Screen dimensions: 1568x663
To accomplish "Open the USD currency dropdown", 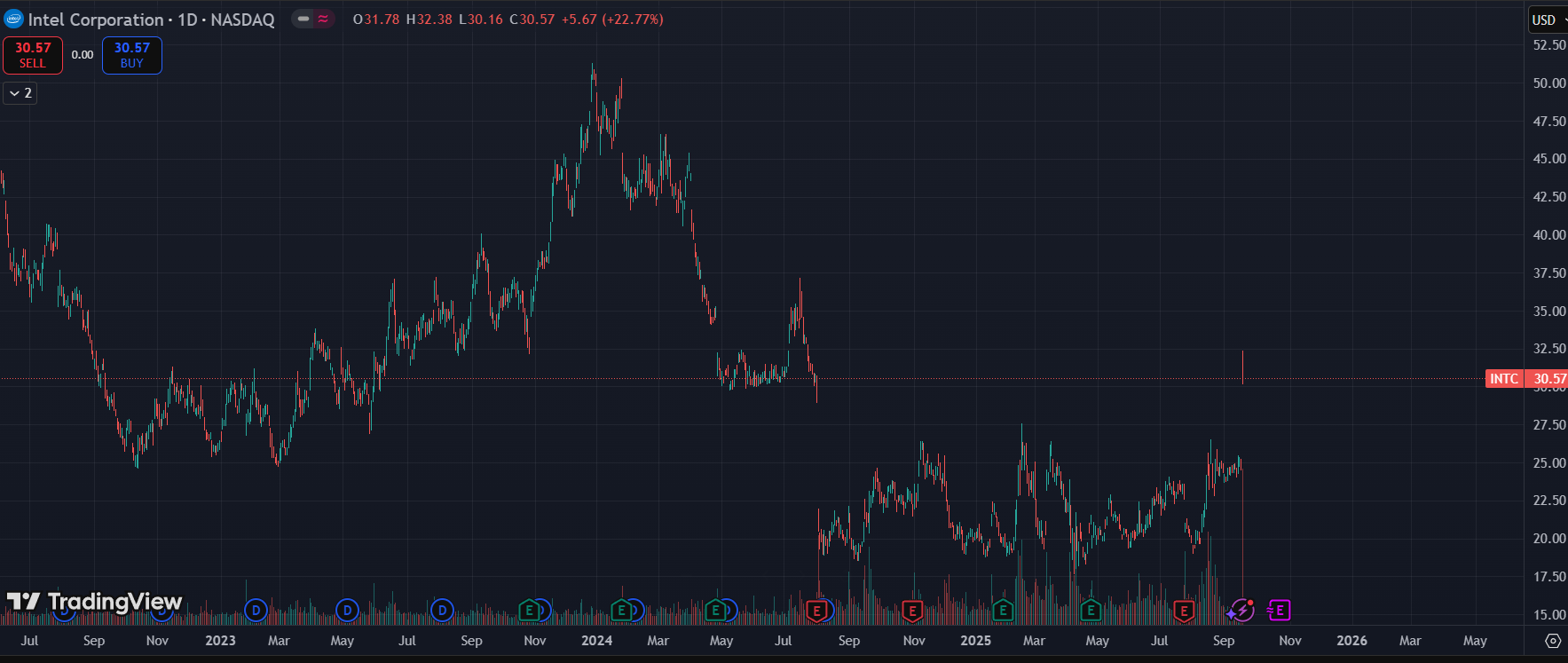I will pos(1548,20).
